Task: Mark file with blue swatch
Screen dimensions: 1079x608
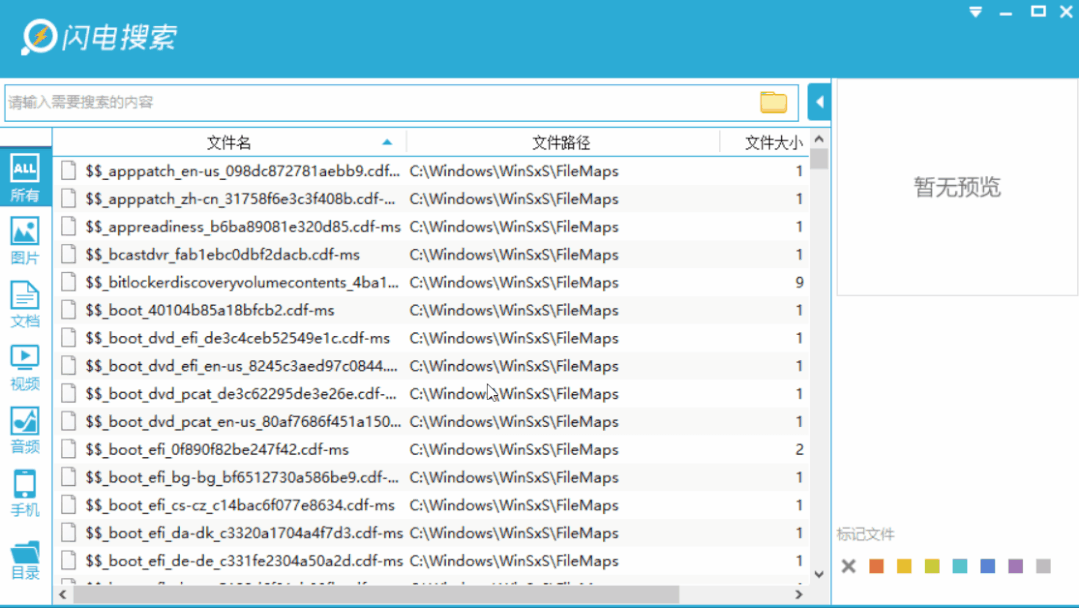Action: click(x=987, y=566)
